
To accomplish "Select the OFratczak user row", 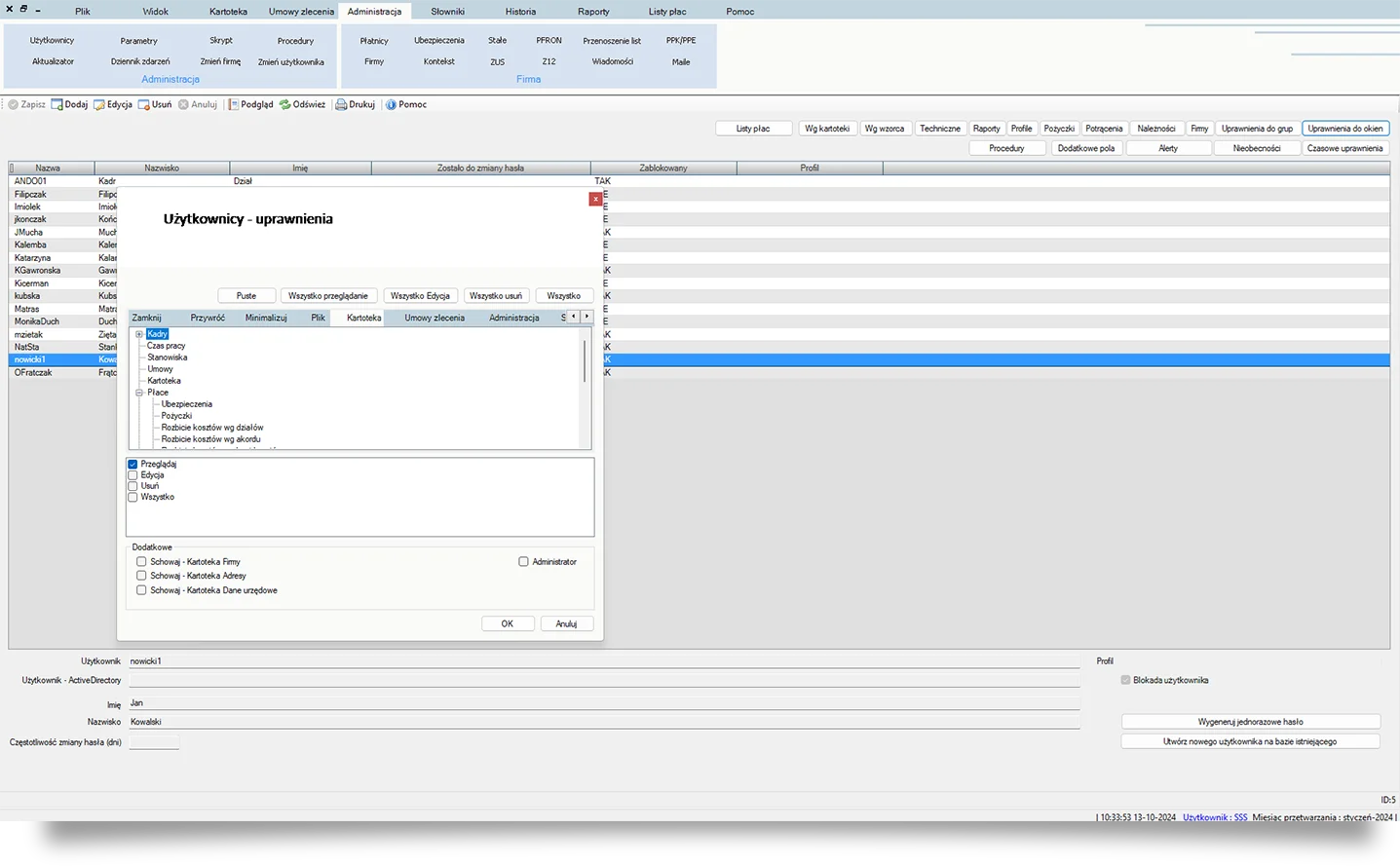I will [x=700, y=372].
